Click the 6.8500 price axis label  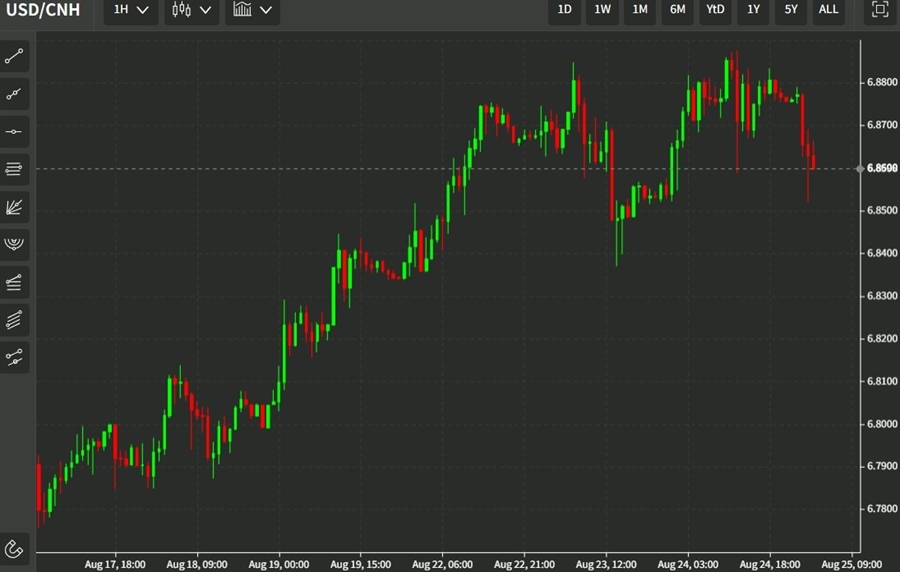tap(882, 211)
